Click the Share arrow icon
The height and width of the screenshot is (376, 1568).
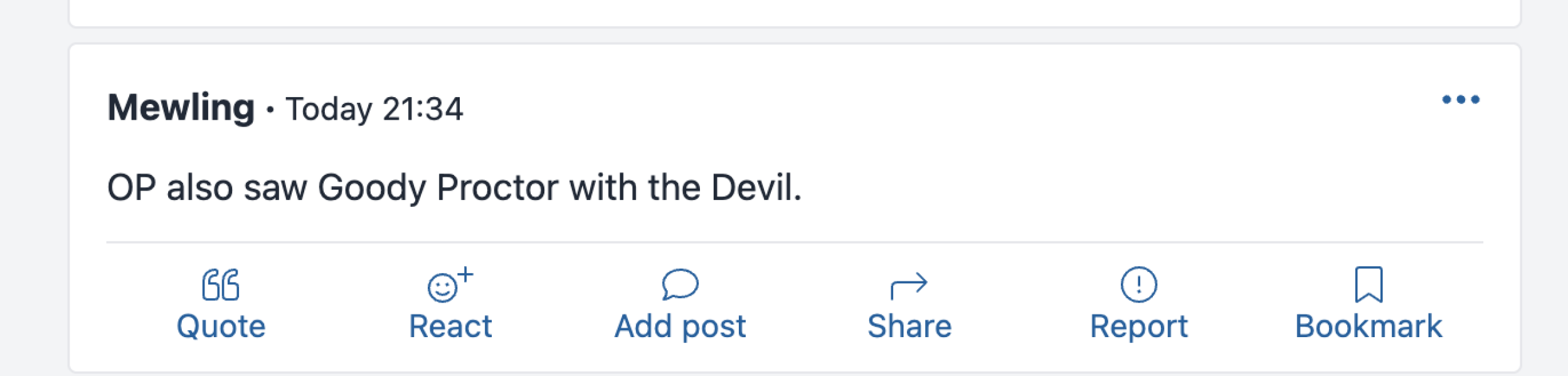(x=909, y=285)
